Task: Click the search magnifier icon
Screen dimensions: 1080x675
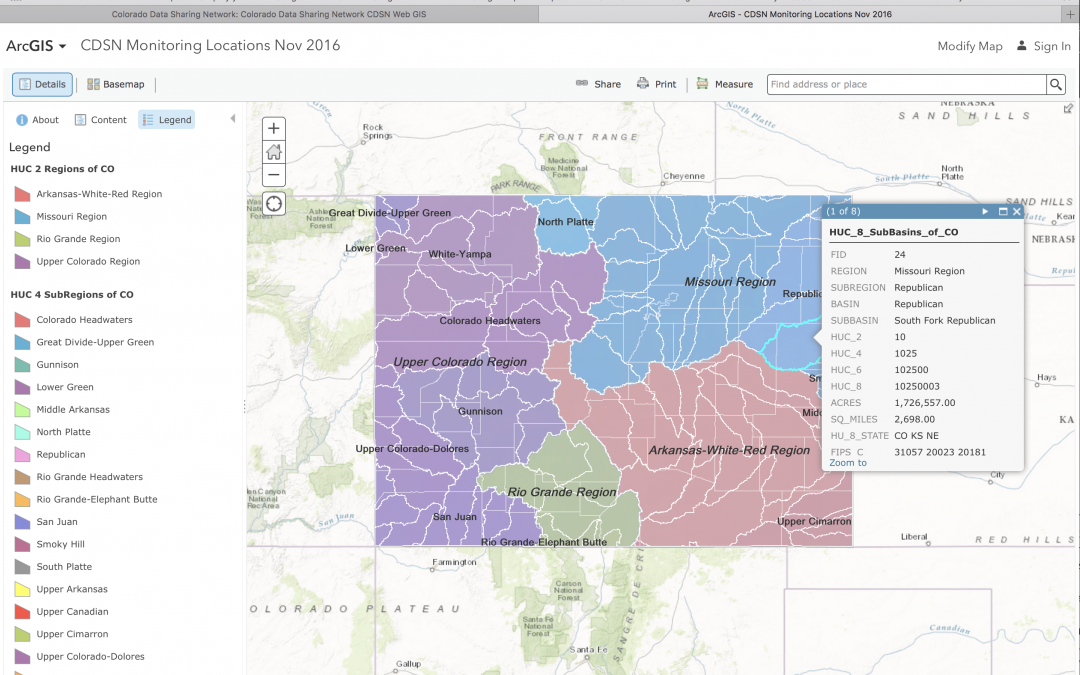Action: pyautogui.click(x=1056, y=85)
